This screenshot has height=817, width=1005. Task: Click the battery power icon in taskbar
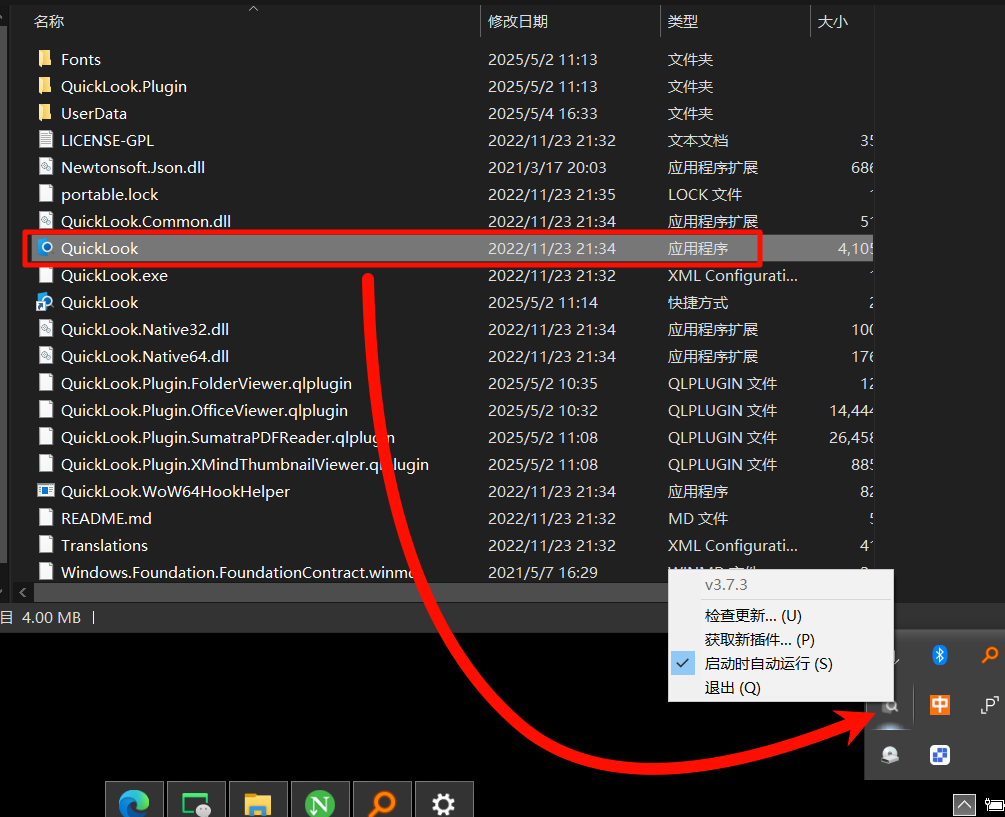[x=995, y=804]
